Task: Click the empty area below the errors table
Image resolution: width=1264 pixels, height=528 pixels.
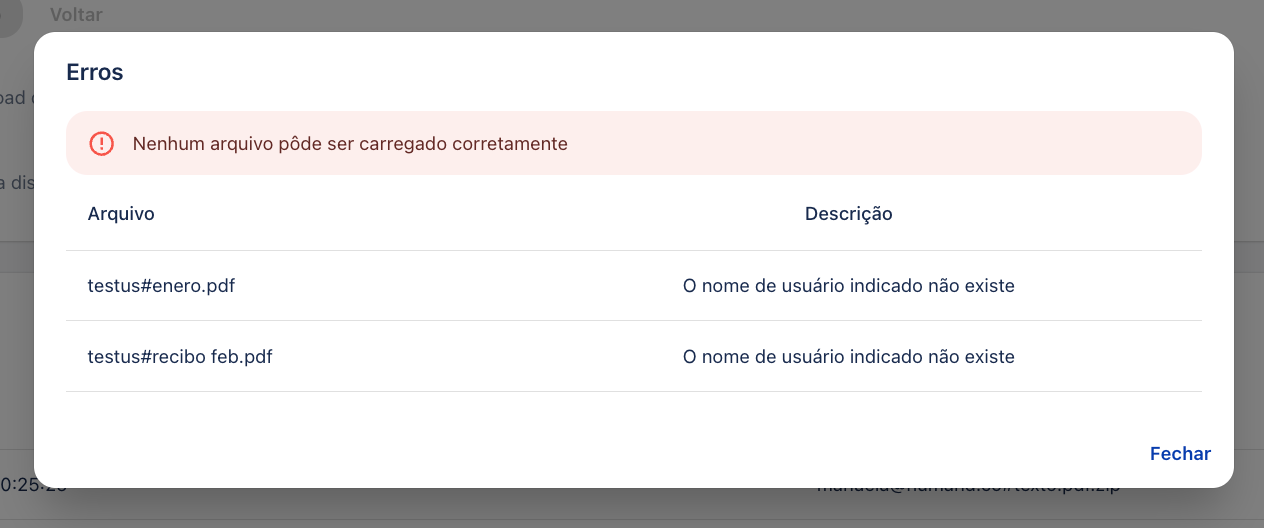Action: pos(600,420)
